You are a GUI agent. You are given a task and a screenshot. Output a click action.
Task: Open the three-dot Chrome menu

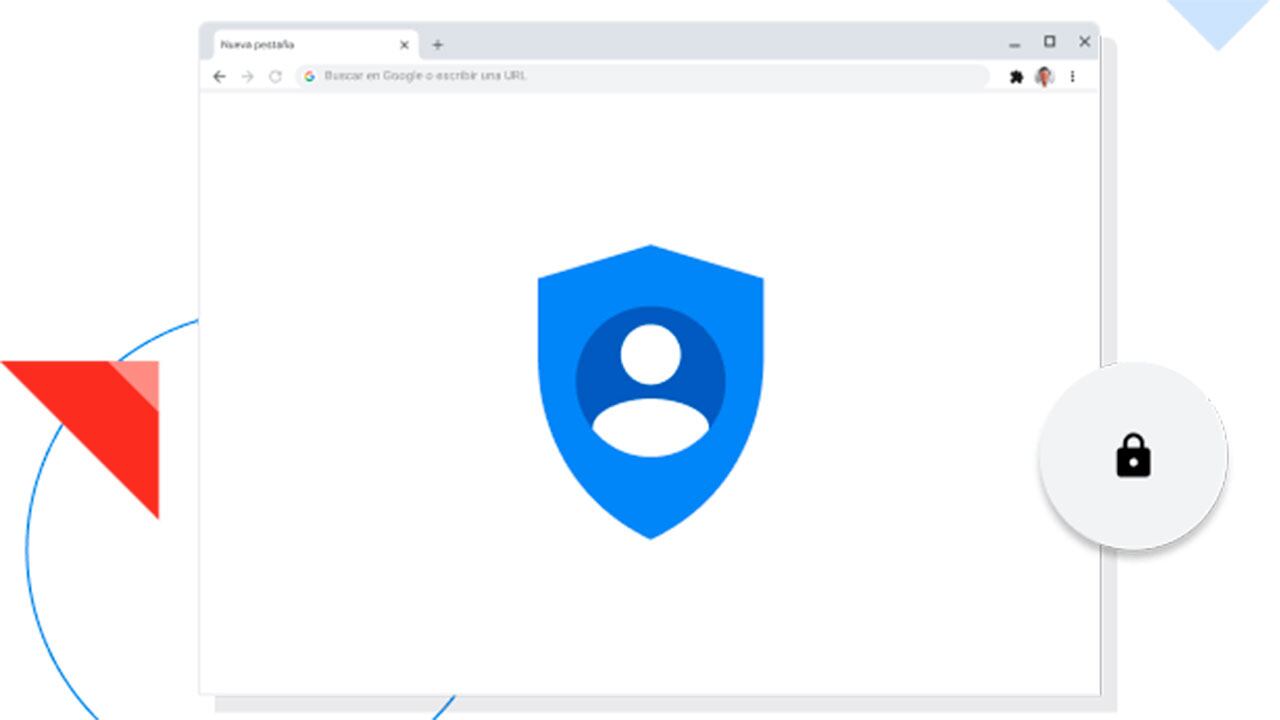(1072, 76)
